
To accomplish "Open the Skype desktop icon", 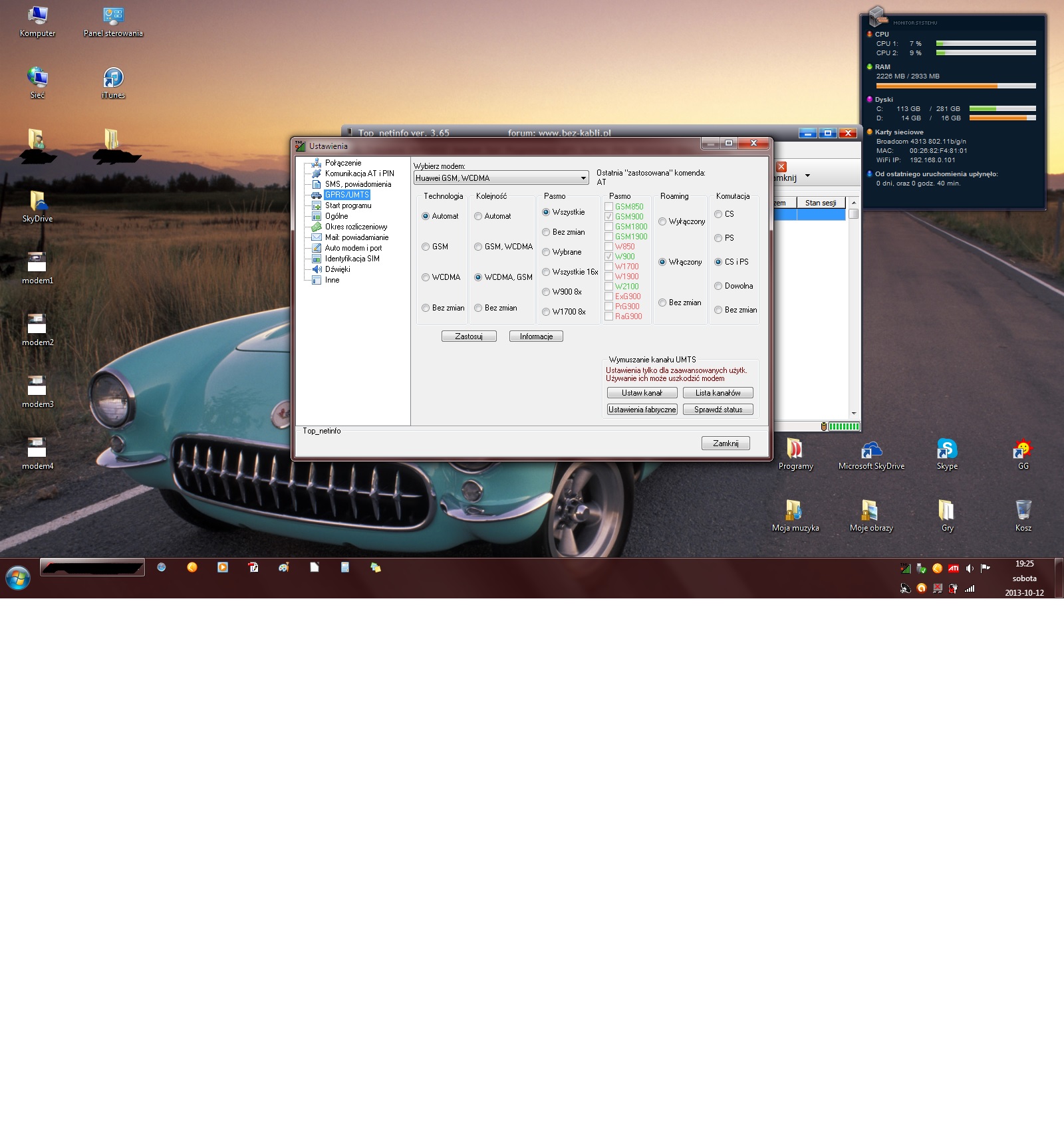I will tap(947, 449).
